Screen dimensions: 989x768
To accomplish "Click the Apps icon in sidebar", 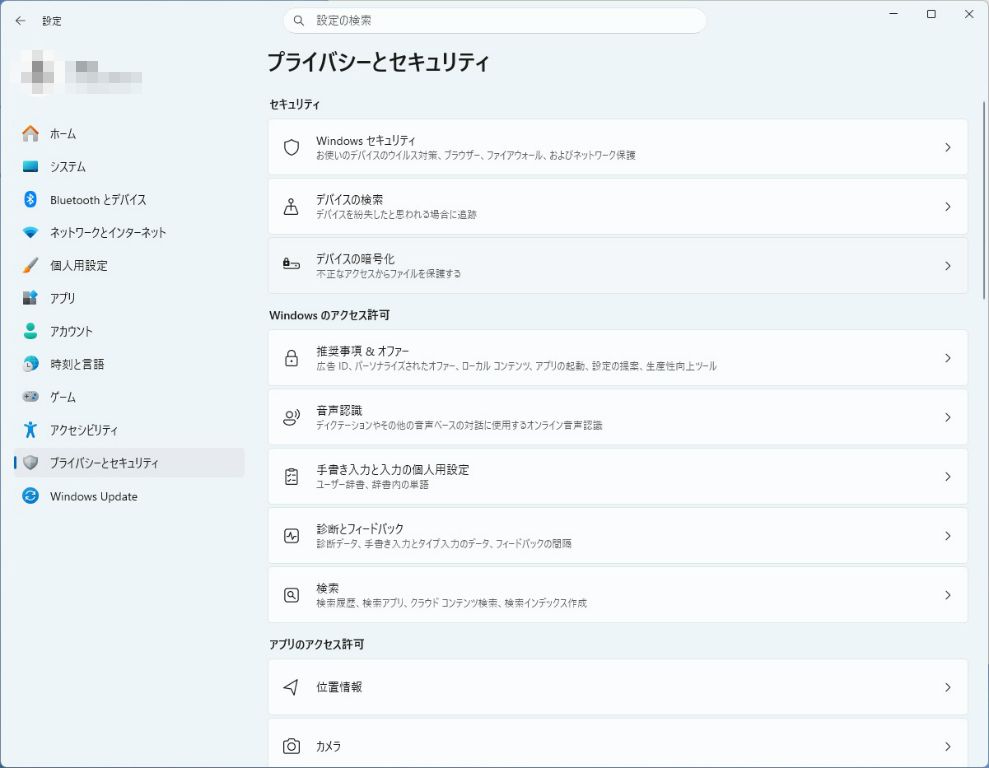I will [x=30, y=298].
